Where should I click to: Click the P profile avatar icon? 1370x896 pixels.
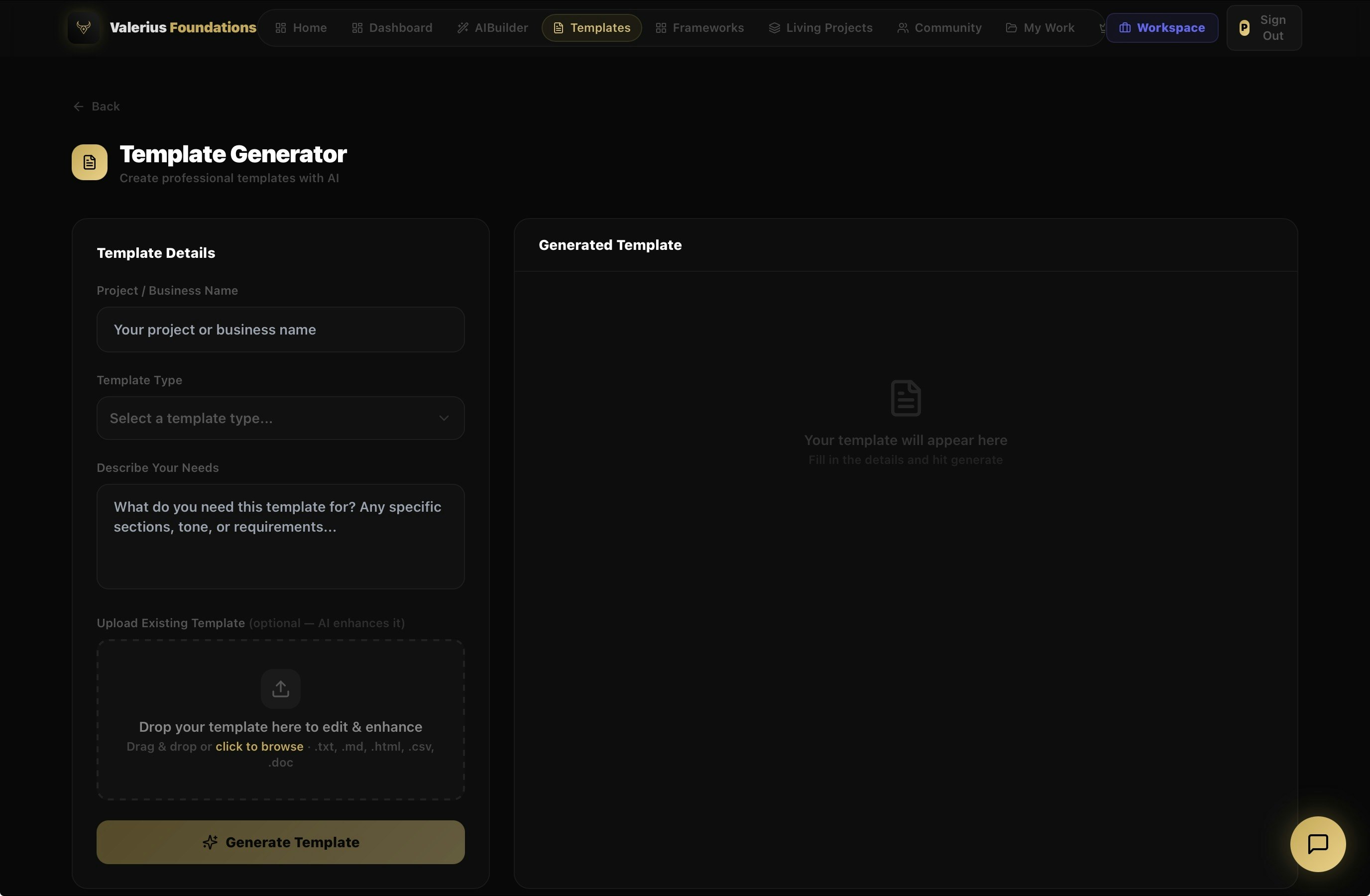1244,27
